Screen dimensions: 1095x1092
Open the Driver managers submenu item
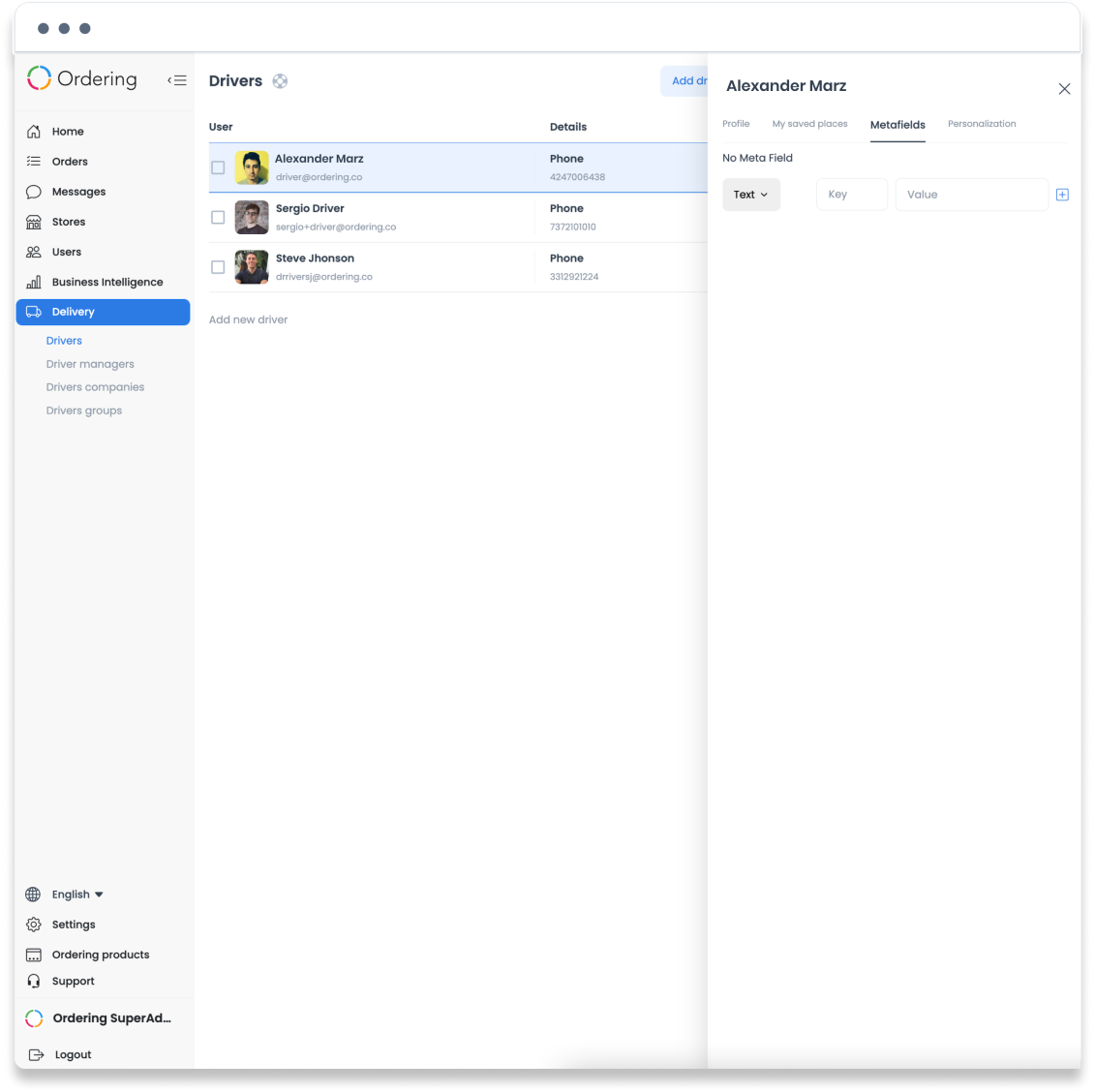[90, 364]
